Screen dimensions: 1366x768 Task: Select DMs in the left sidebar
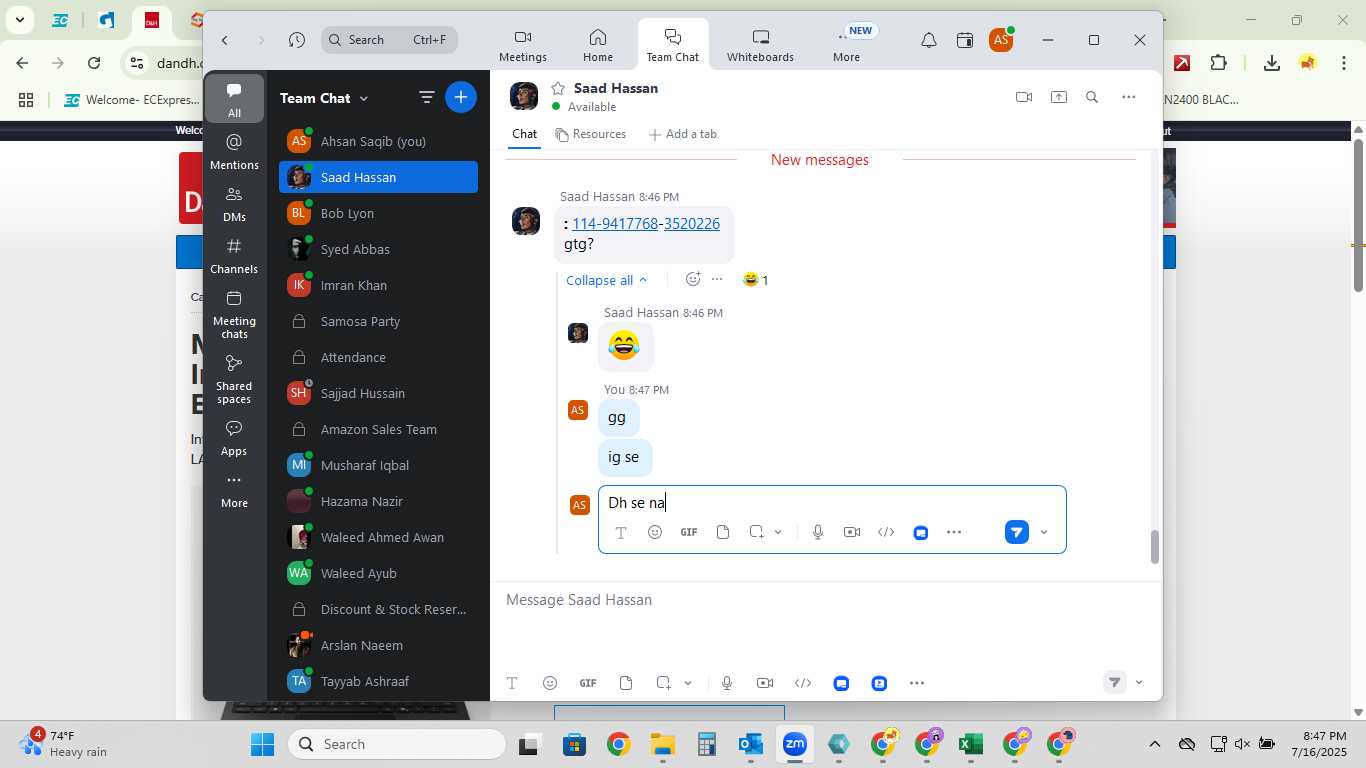pyautogui.click(x=234, y=203)
